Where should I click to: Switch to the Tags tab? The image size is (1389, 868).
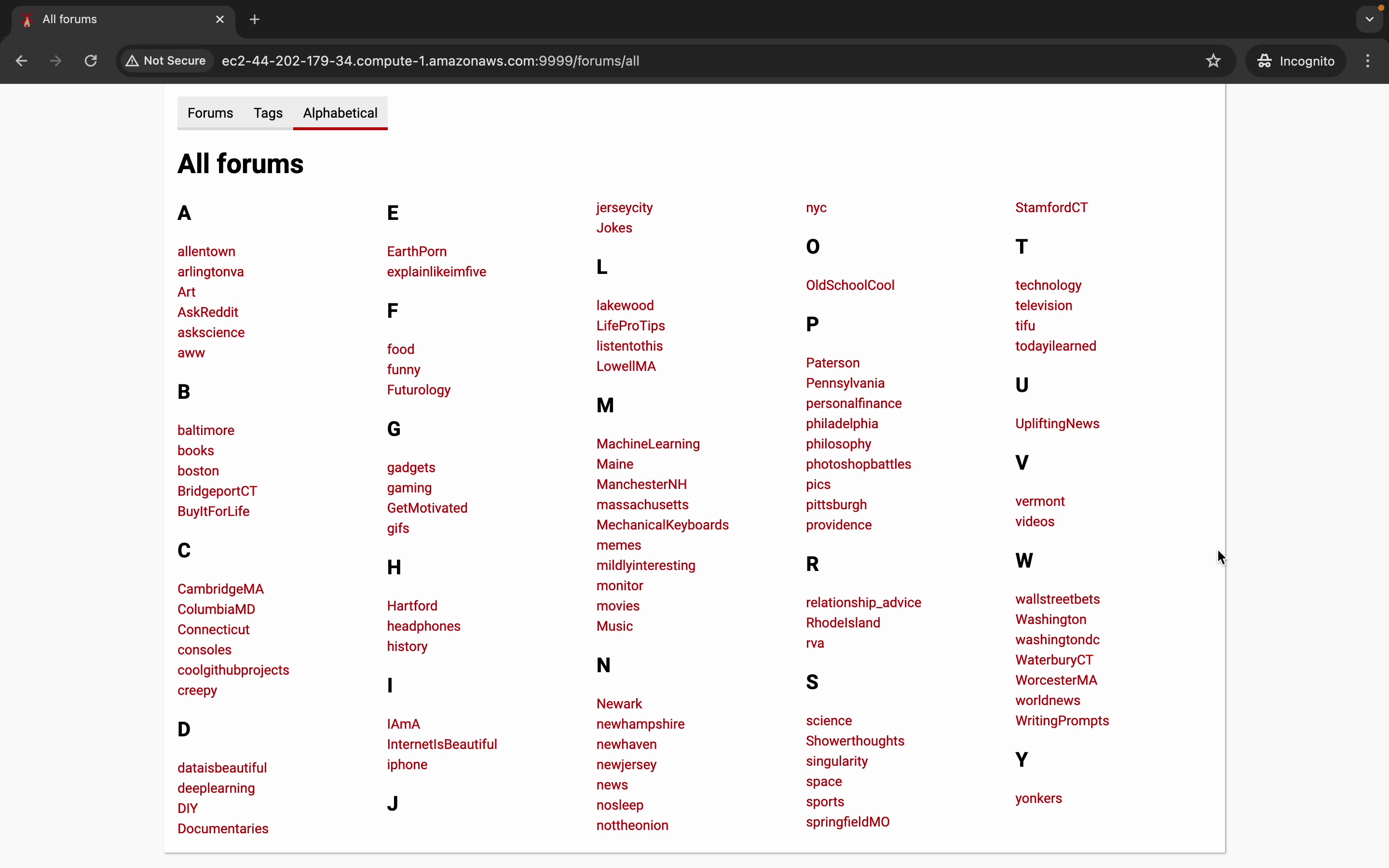[268, 113]
